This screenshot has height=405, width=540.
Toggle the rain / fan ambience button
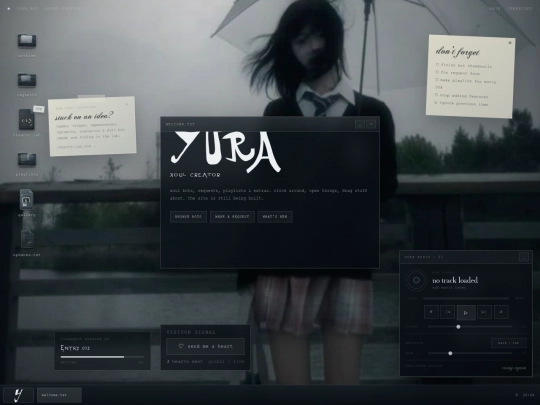point(509,343)
